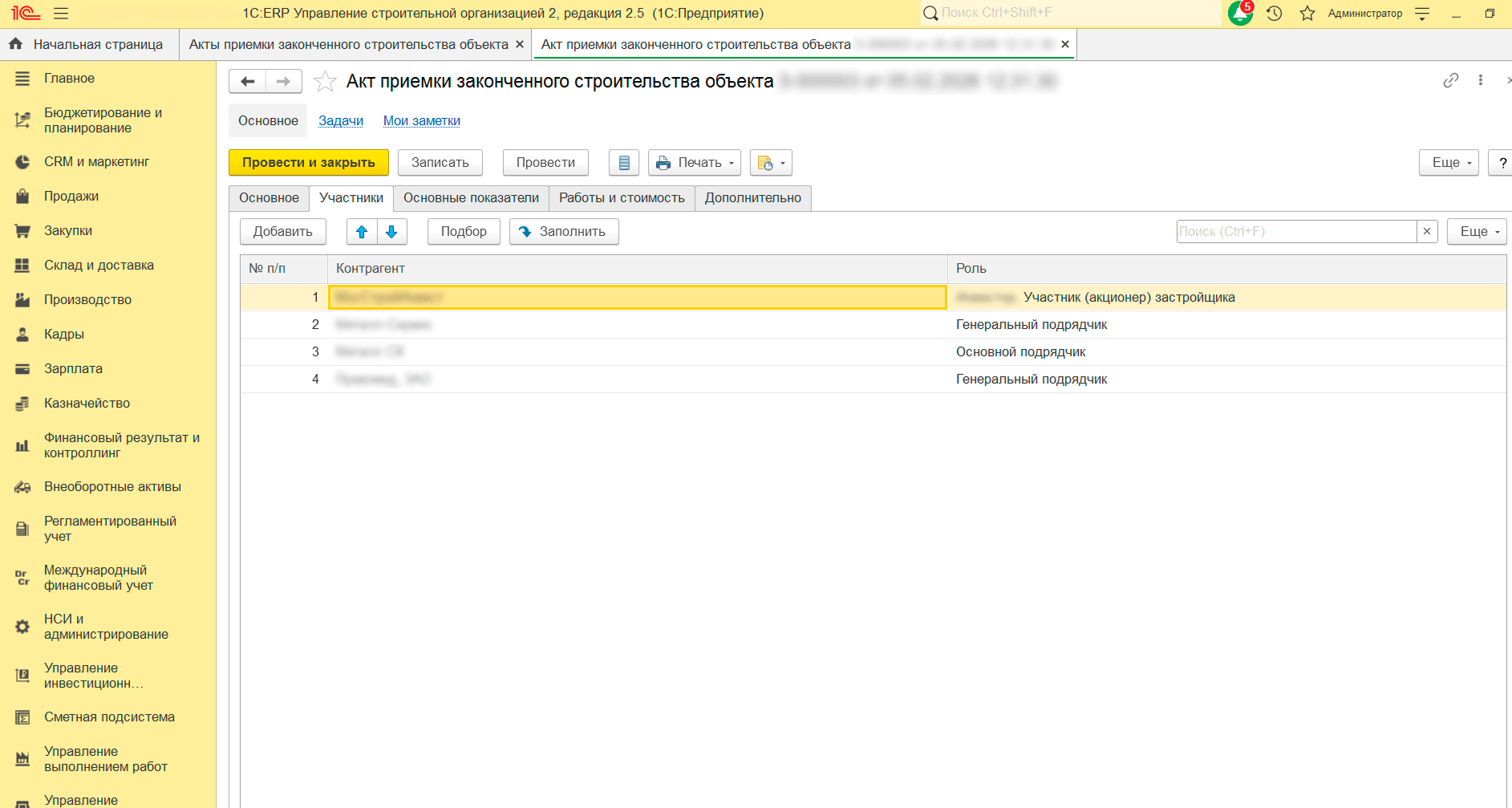Open Работы и стоимость tab
Viewport: 1512px width, 808px height.
tap(622, 198)
